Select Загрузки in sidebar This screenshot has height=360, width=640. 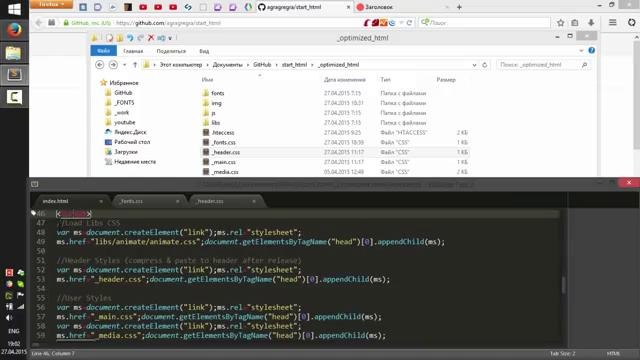(126, 151)
